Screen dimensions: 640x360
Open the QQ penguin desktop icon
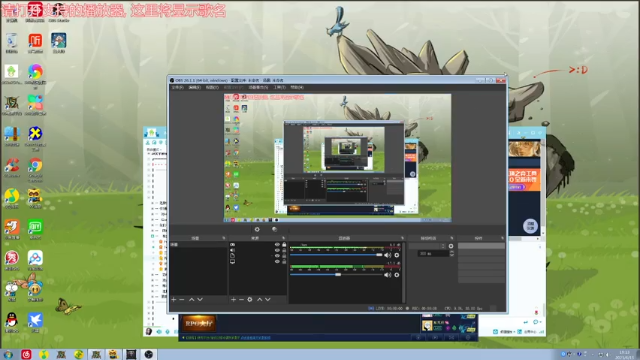tap(11, 322)
